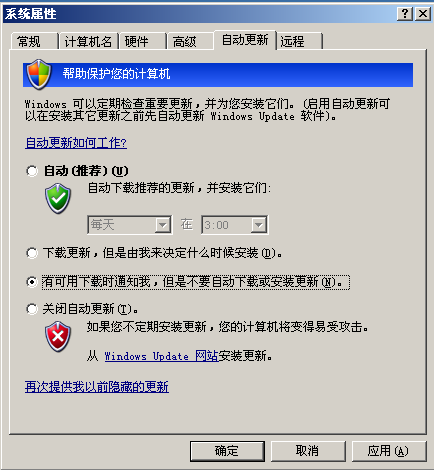Click the green checkmark shield icon

tap(58, 199)
